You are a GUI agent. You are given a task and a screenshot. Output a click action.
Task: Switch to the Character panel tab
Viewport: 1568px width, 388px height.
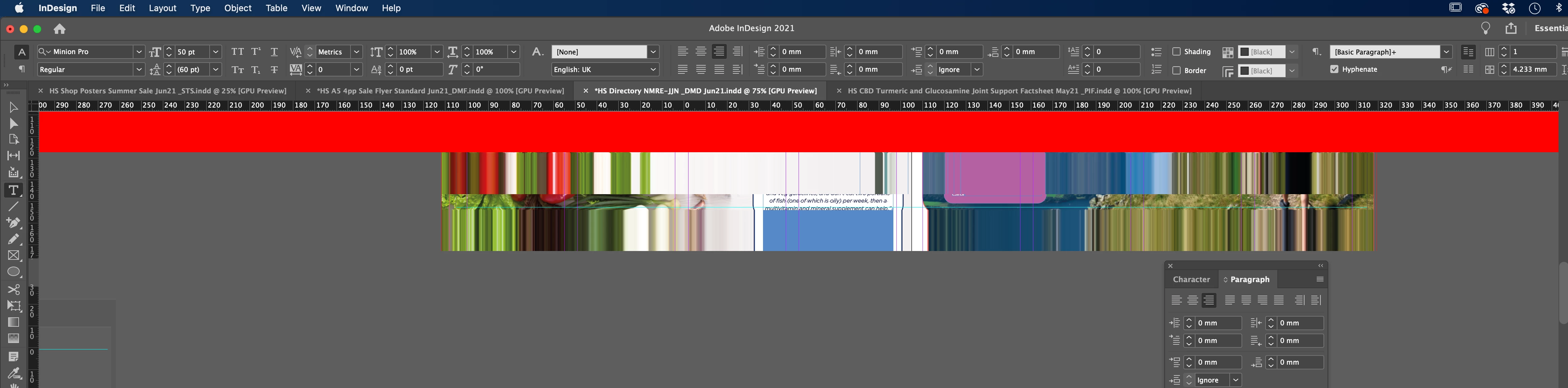click(1191, 280)
